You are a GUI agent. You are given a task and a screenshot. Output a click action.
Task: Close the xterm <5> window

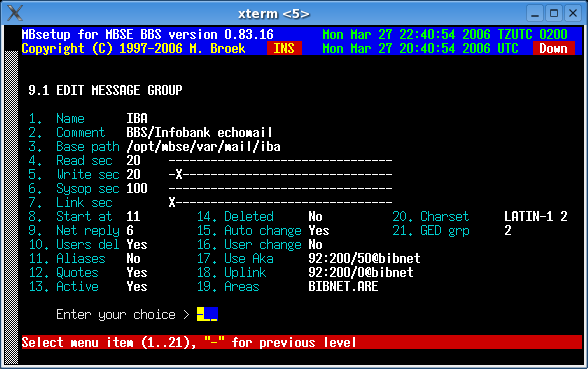point(573,14)
